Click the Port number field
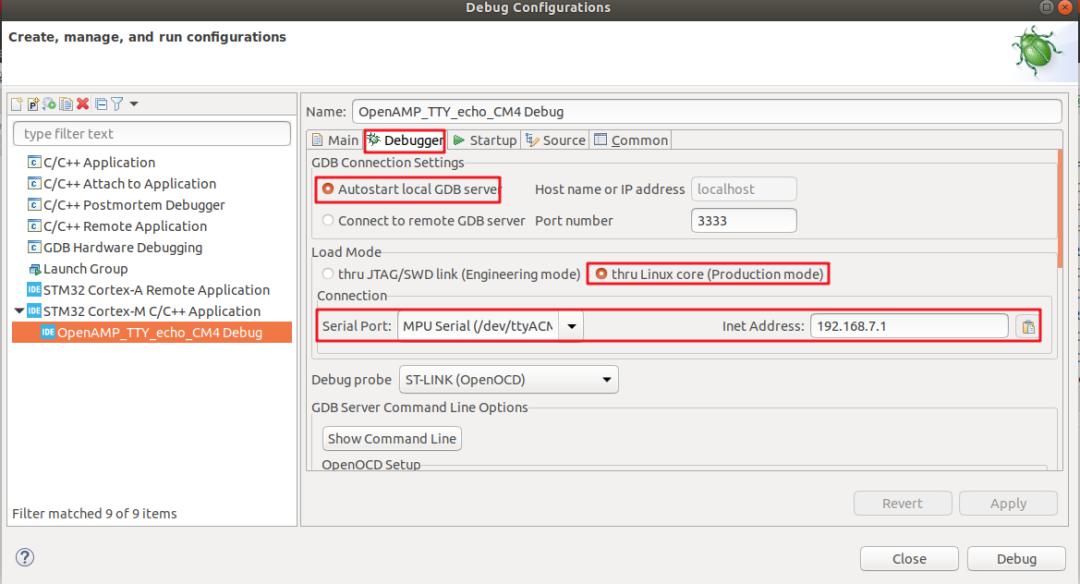 [x=744, y=221]
